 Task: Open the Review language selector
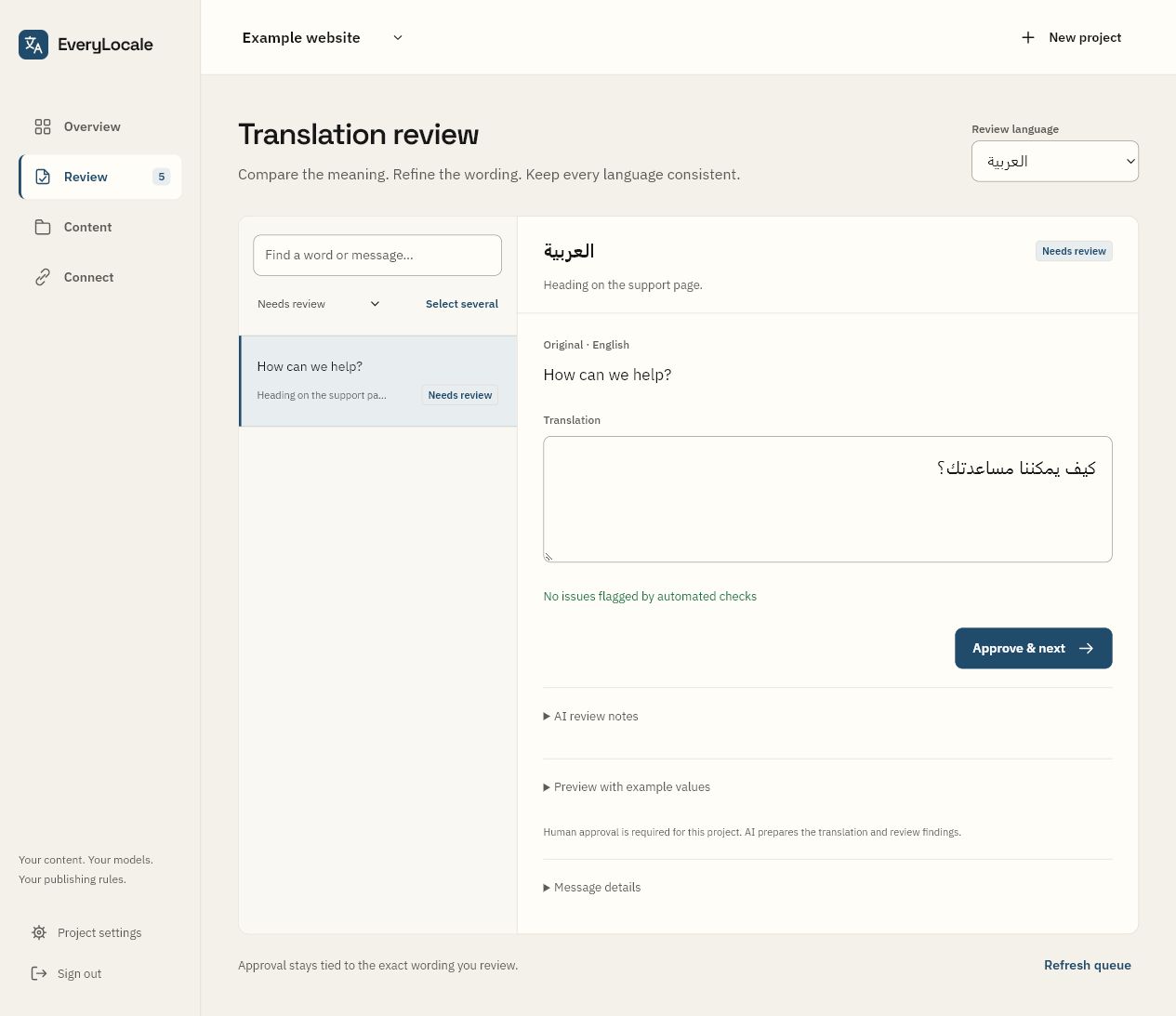pos(1055,161)
